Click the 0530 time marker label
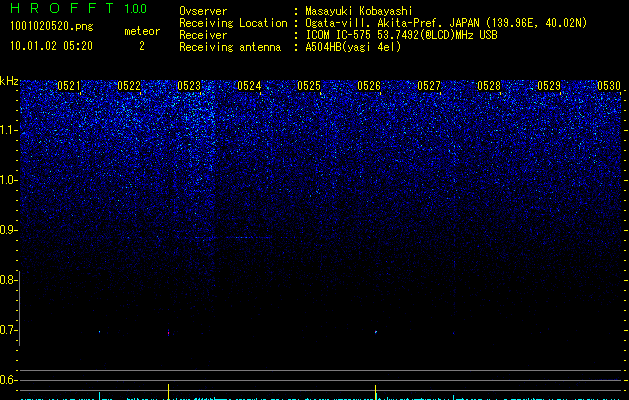Image resolution: width=629 pixels, height=400 pixels. point(609,86)
